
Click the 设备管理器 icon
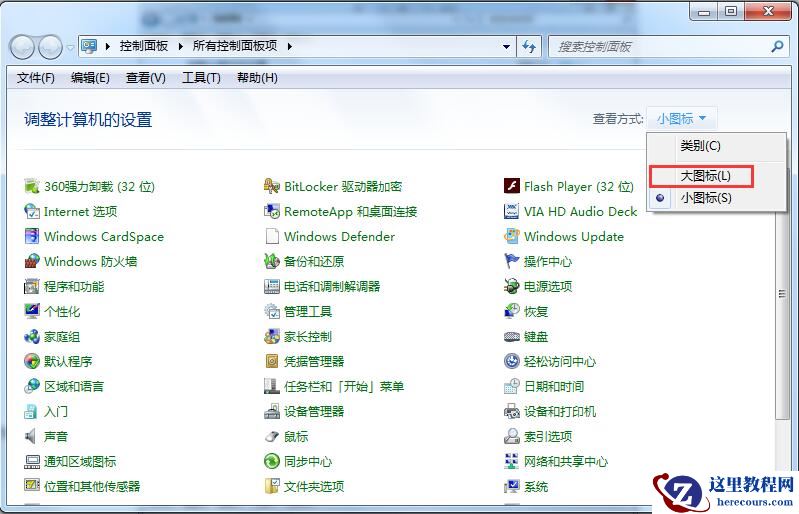272,411
